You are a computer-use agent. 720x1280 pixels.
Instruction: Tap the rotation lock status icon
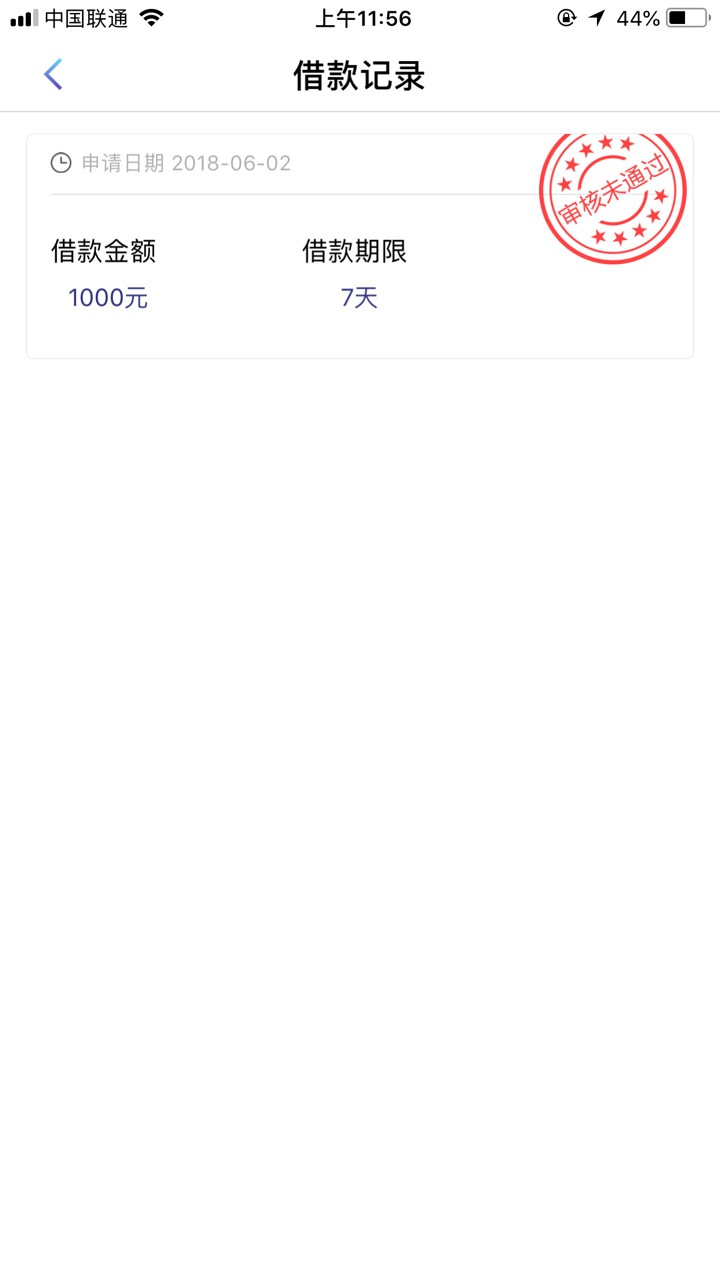click(567, 18)
